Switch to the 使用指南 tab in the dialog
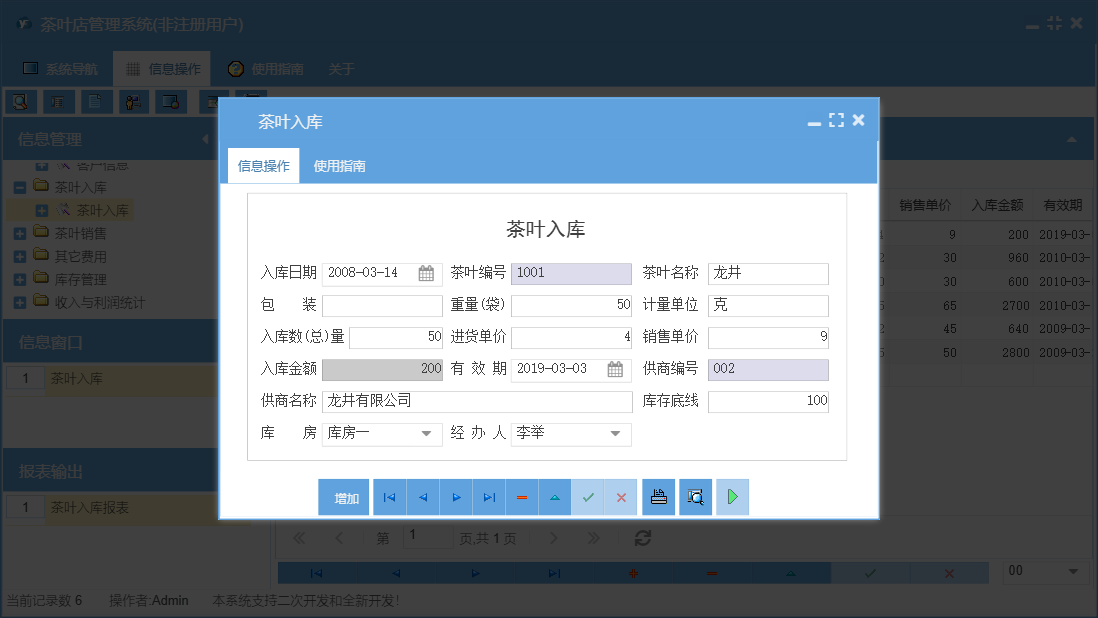The width and height of the screenshot is (1098, 618). 339,166
